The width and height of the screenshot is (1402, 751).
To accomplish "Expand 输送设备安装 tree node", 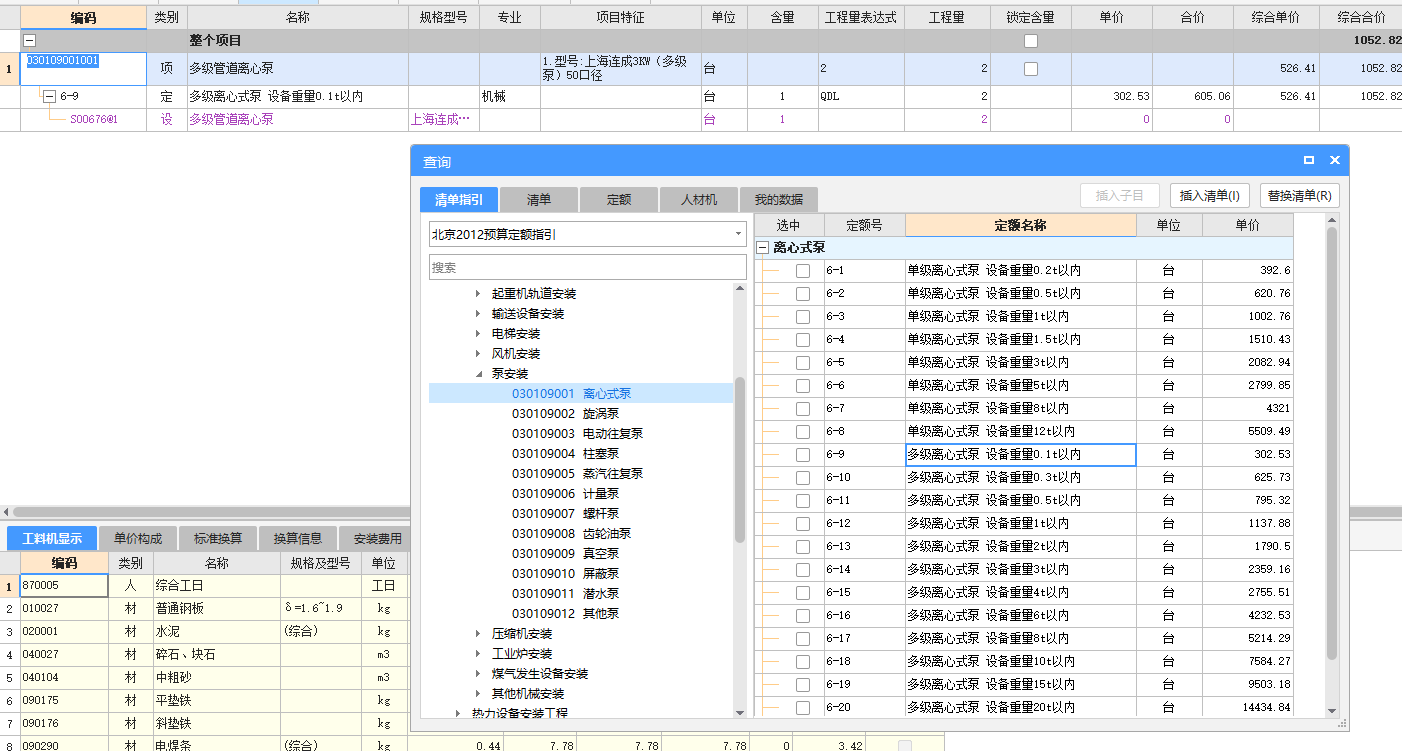I will point(477,314).
